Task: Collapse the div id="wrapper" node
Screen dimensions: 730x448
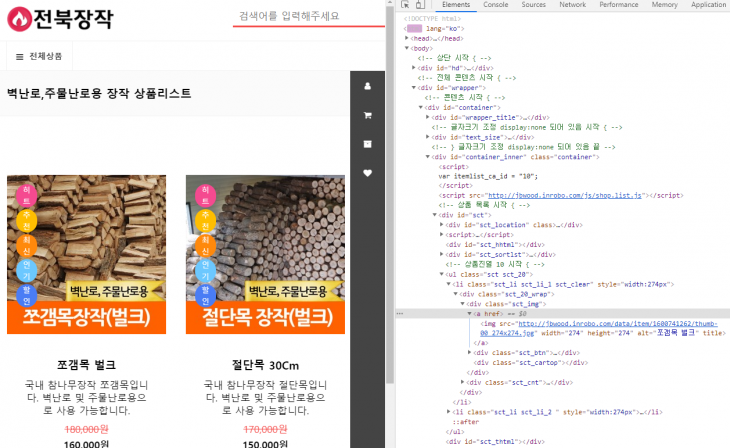Action: 414,88
